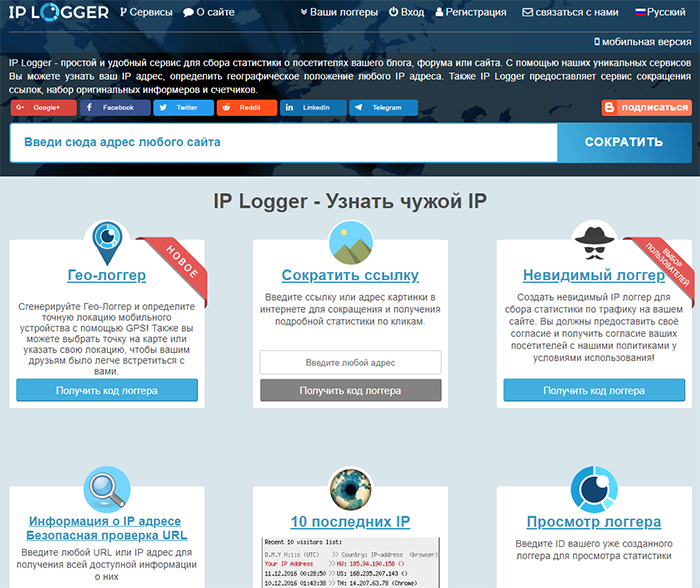Screen dimensions: 700x588
Task: Share via the Twitter button
Action: coord(183,108)
